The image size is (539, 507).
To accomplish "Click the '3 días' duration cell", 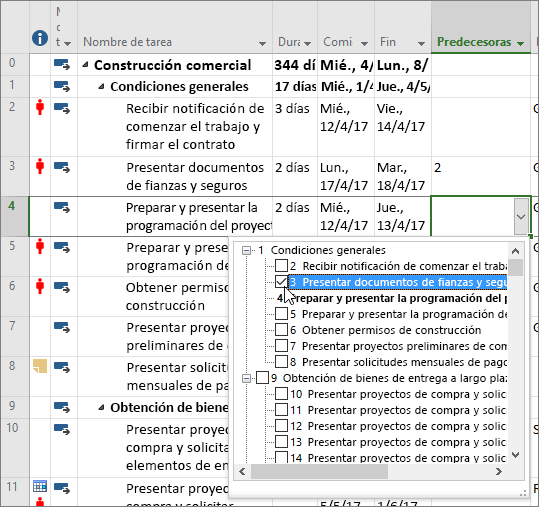I will [295, 127].
